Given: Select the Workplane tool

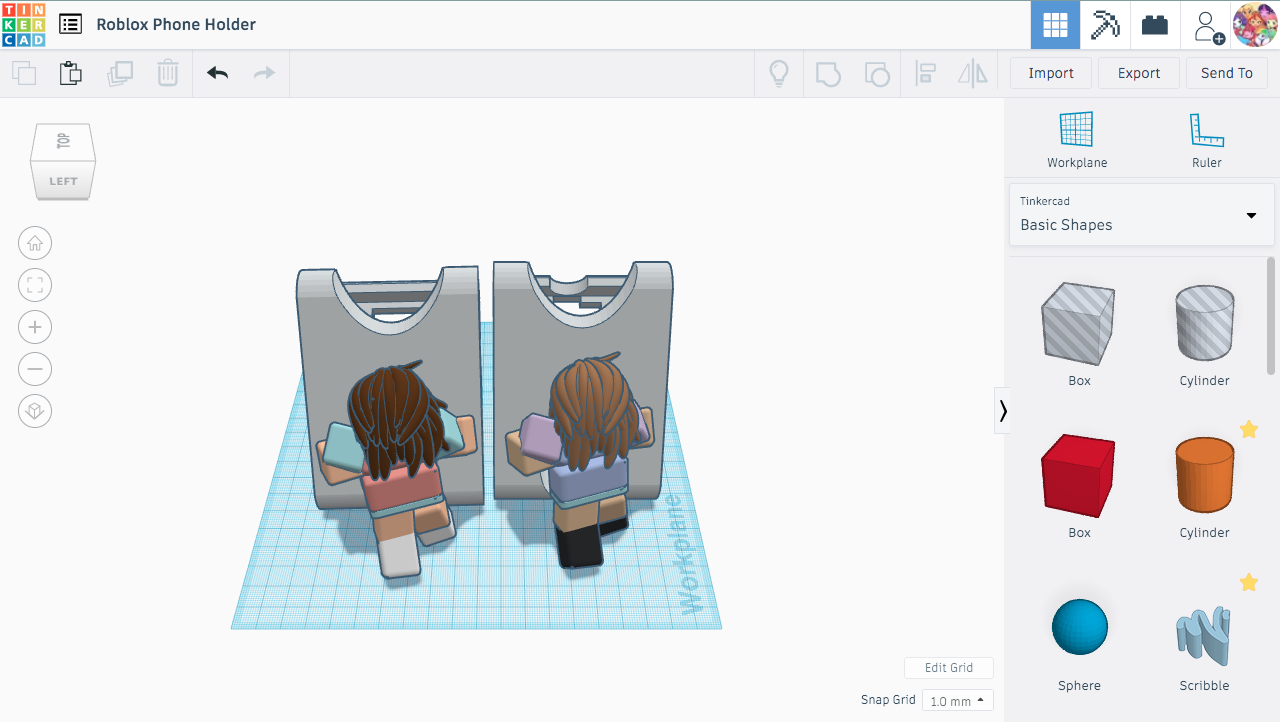Looking at the screenshot, I should pos(1077,140).
